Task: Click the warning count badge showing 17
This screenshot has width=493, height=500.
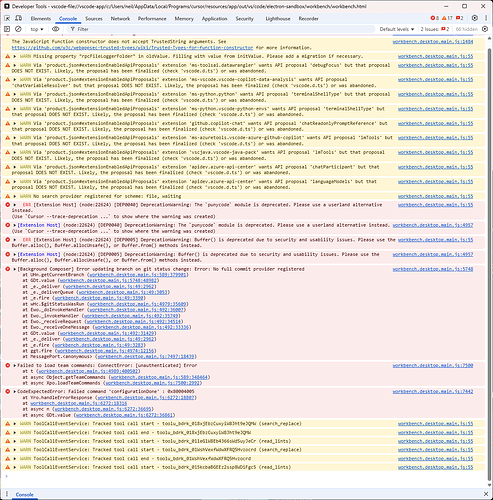Action: click(x=447, y=18)
